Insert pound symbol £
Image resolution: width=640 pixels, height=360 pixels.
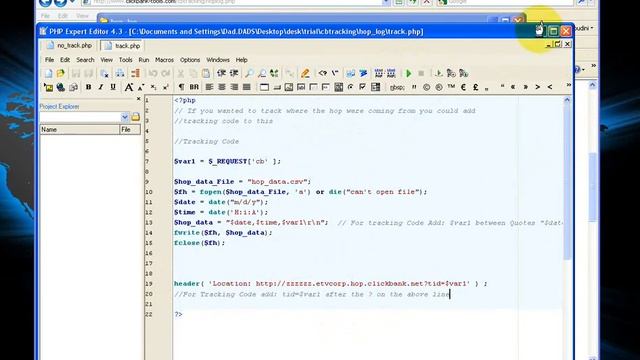tap(476, 87)
